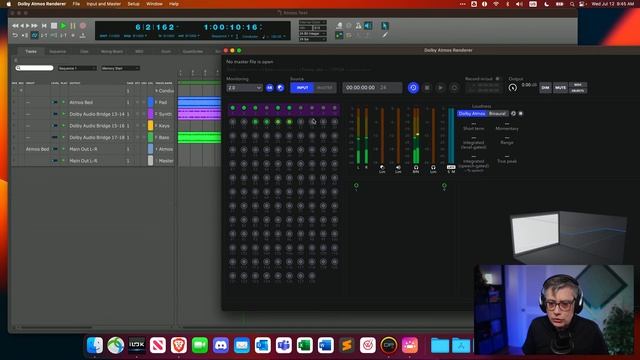Open the Setup menu
Viewport: 640px width, 360px height.
(133, 4)
